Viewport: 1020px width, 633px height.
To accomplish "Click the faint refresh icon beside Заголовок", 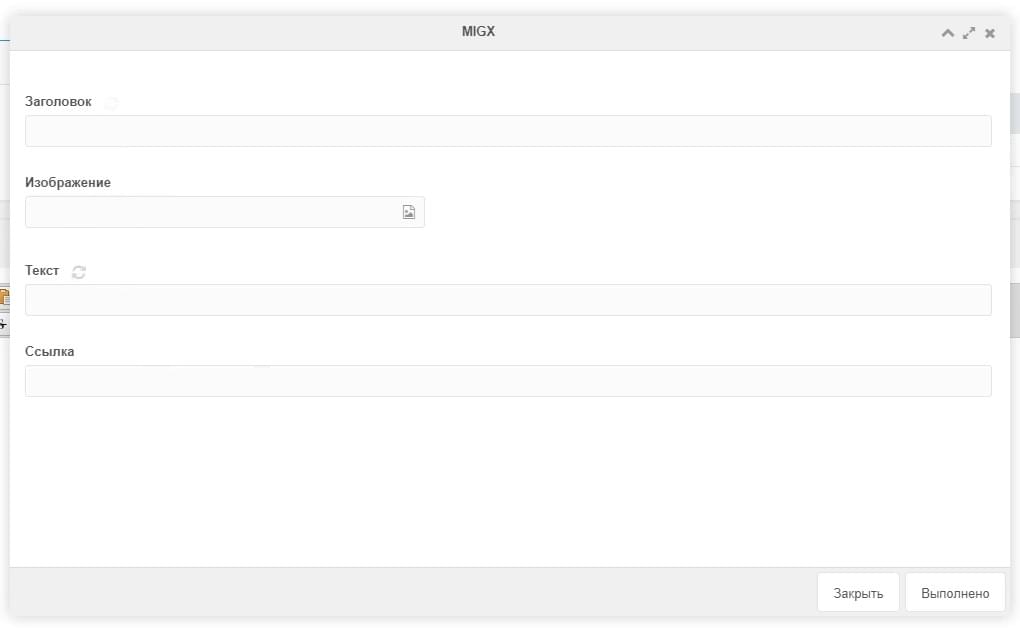I will [111, 103].
